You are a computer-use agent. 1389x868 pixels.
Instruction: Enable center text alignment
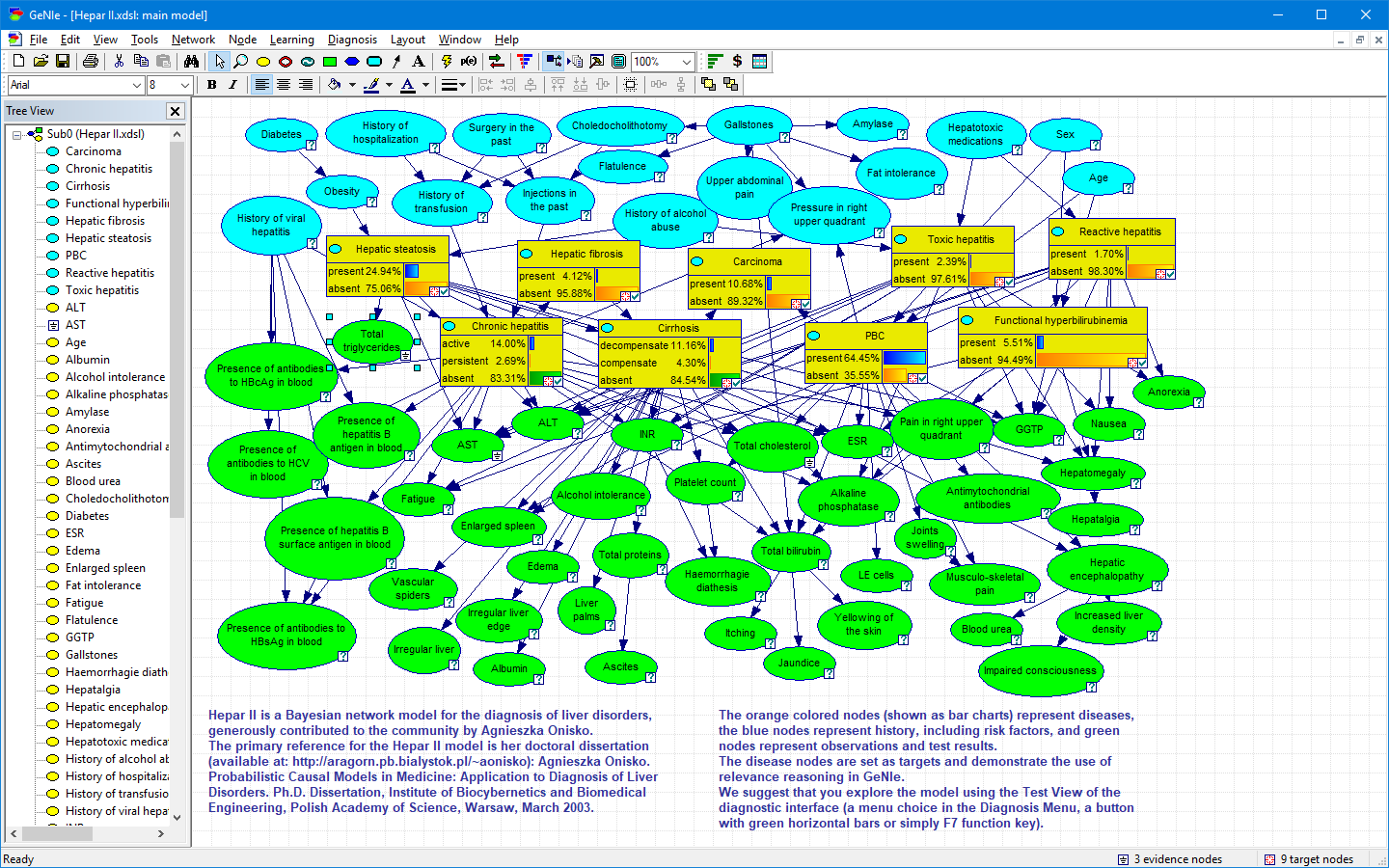283,85
